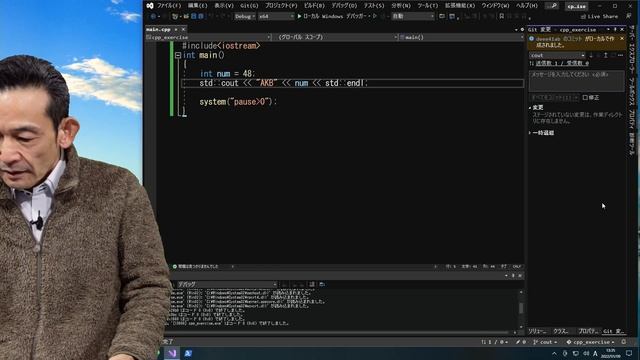Open the x64 platform dropdown
This screenshot has height=360, width=640.
pos(276,16)
